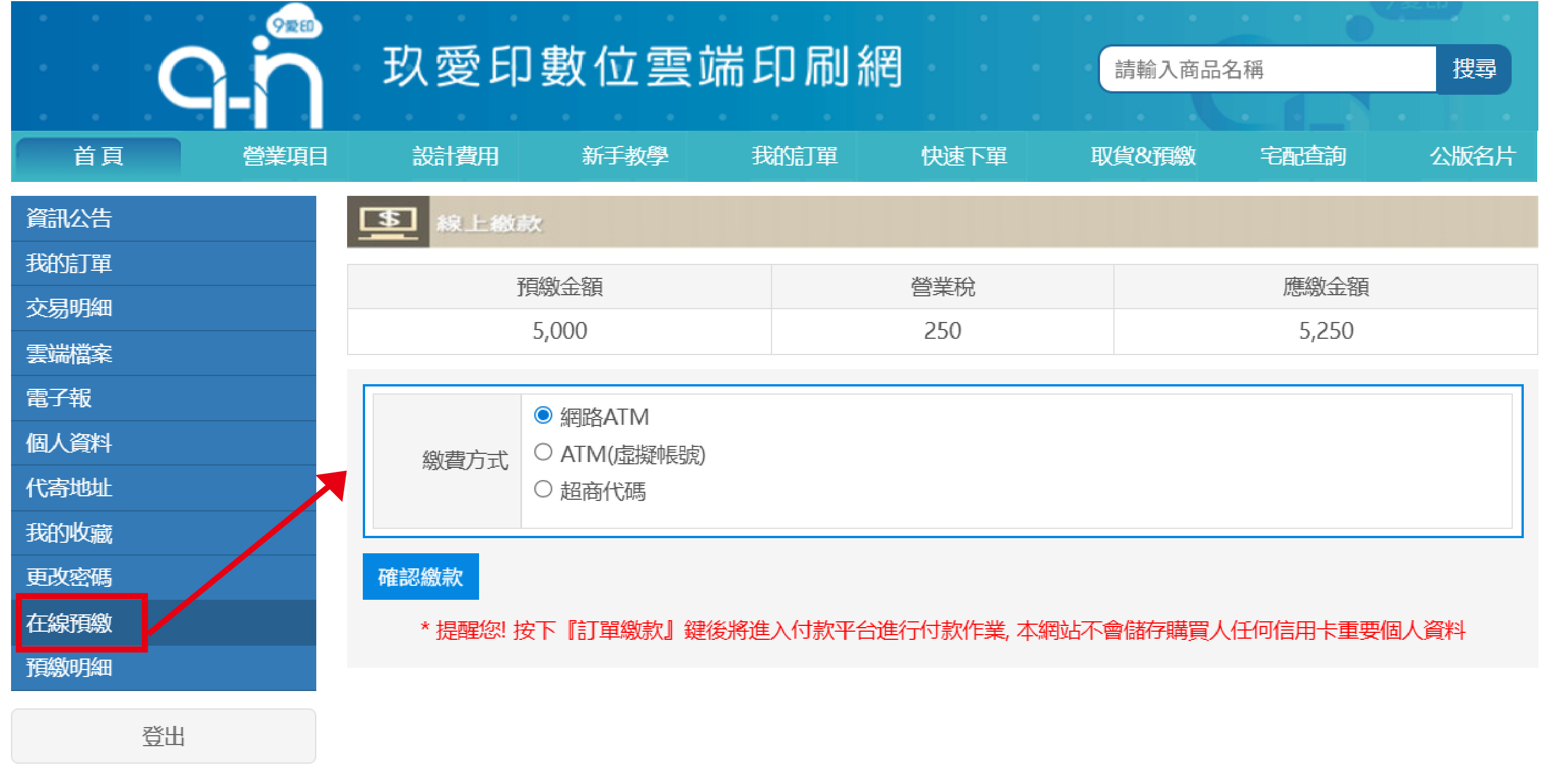Open 電子報 in the sidebar
1568x784 pixels.
(x=163, y=399)
